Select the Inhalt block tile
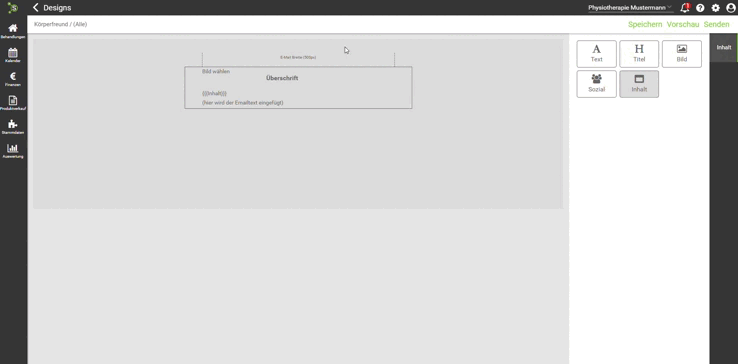The image size is (738, 364). [639, 84]
